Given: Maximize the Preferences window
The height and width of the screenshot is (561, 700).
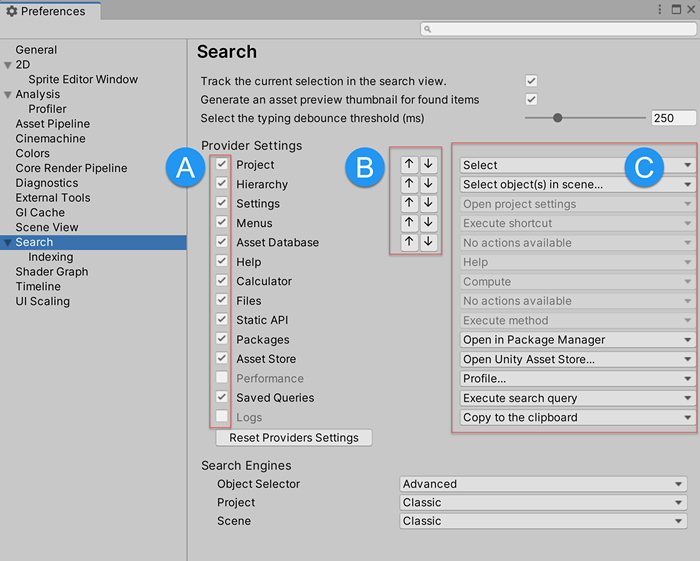Looking at the screenshot, I should click(x=676, y=9).
